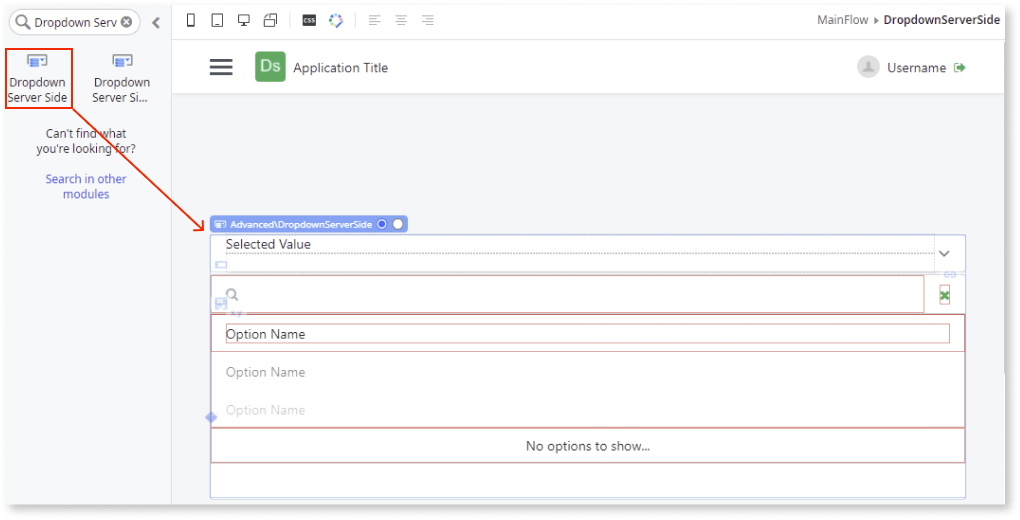Image resolution: width=1020 pixels, height=520 pixels.
Task: Open the colorful theme wheel icon
Action: pos(336,20)
